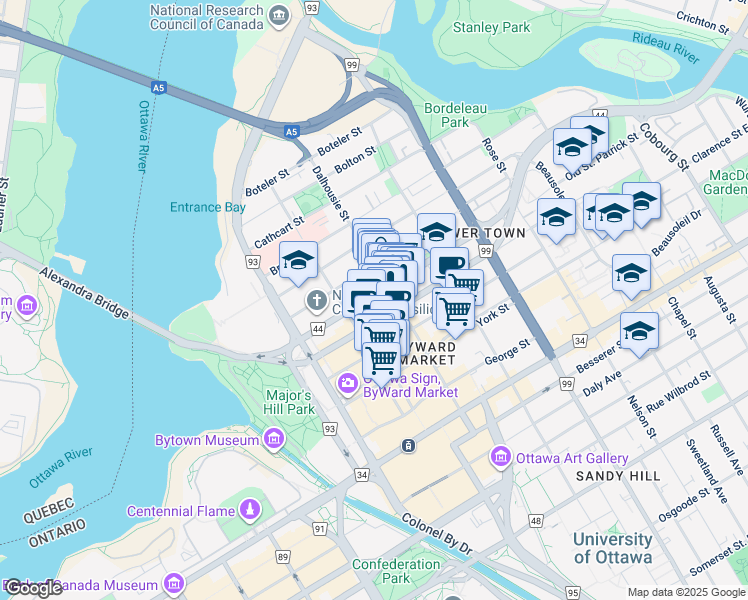The width and height of the screenshot is (748, 600).
Task: Open the Ottawa Sign ByWard Market camera icon
Action: click(x=348, y=384)
